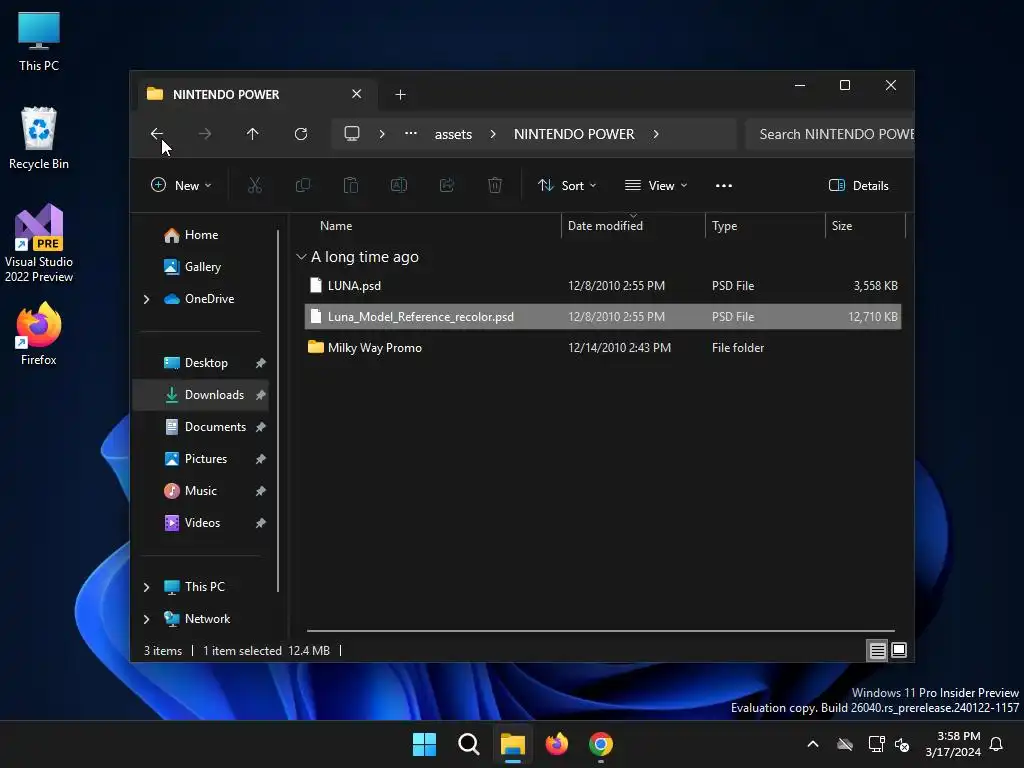The height and width of the screenshot is (768, 1024).
Task: Click the Copy icon in toolbar
Action: [x=303, y=185]
